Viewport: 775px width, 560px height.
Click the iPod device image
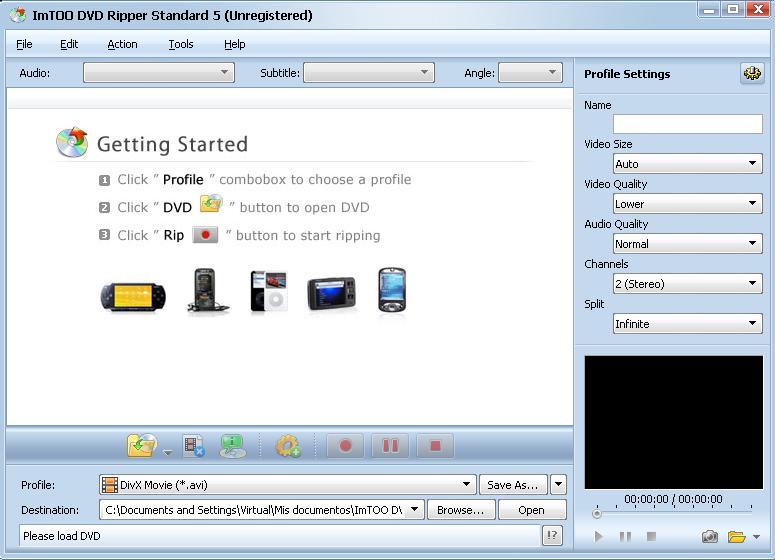pyautogui.click(x=268, y=291)
